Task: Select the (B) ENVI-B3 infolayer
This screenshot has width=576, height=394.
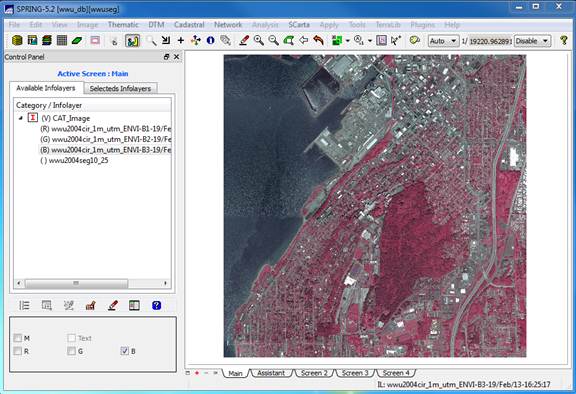Action: pyautogui.click(x=105, y=150)
